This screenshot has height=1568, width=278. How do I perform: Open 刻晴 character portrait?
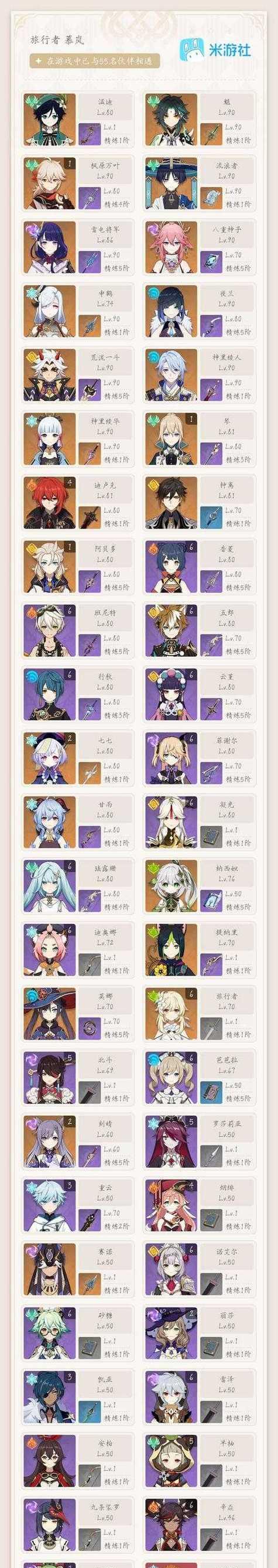[x=50, y=1142]
